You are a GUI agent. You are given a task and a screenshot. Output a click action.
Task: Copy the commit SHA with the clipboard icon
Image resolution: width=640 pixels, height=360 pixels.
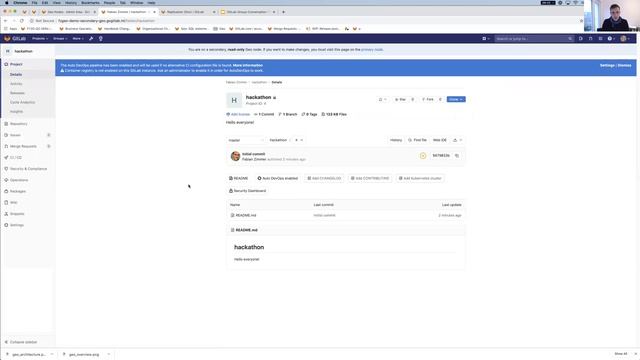click(x=457, y=156)
